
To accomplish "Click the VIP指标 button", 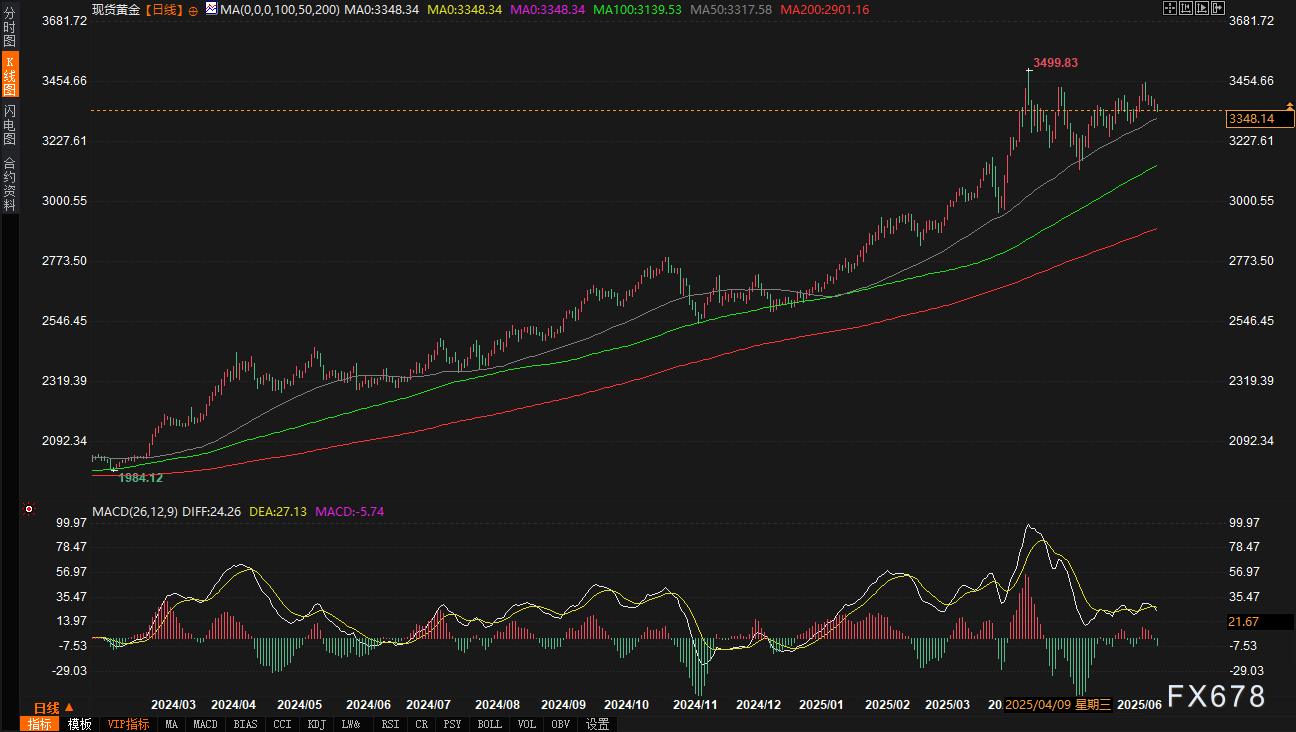I will [x=128, y=724].
